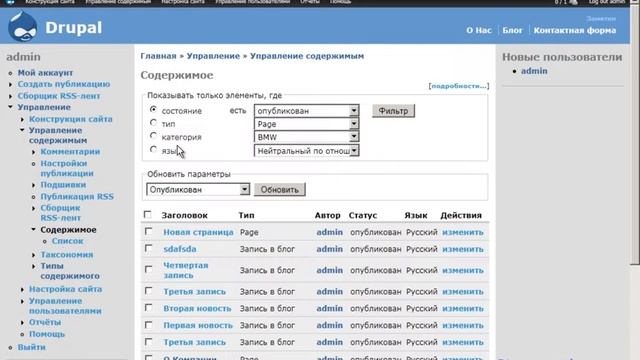Click изменить for Вторая новость row
Screen dimensions: 640x360
coord(463,309)
